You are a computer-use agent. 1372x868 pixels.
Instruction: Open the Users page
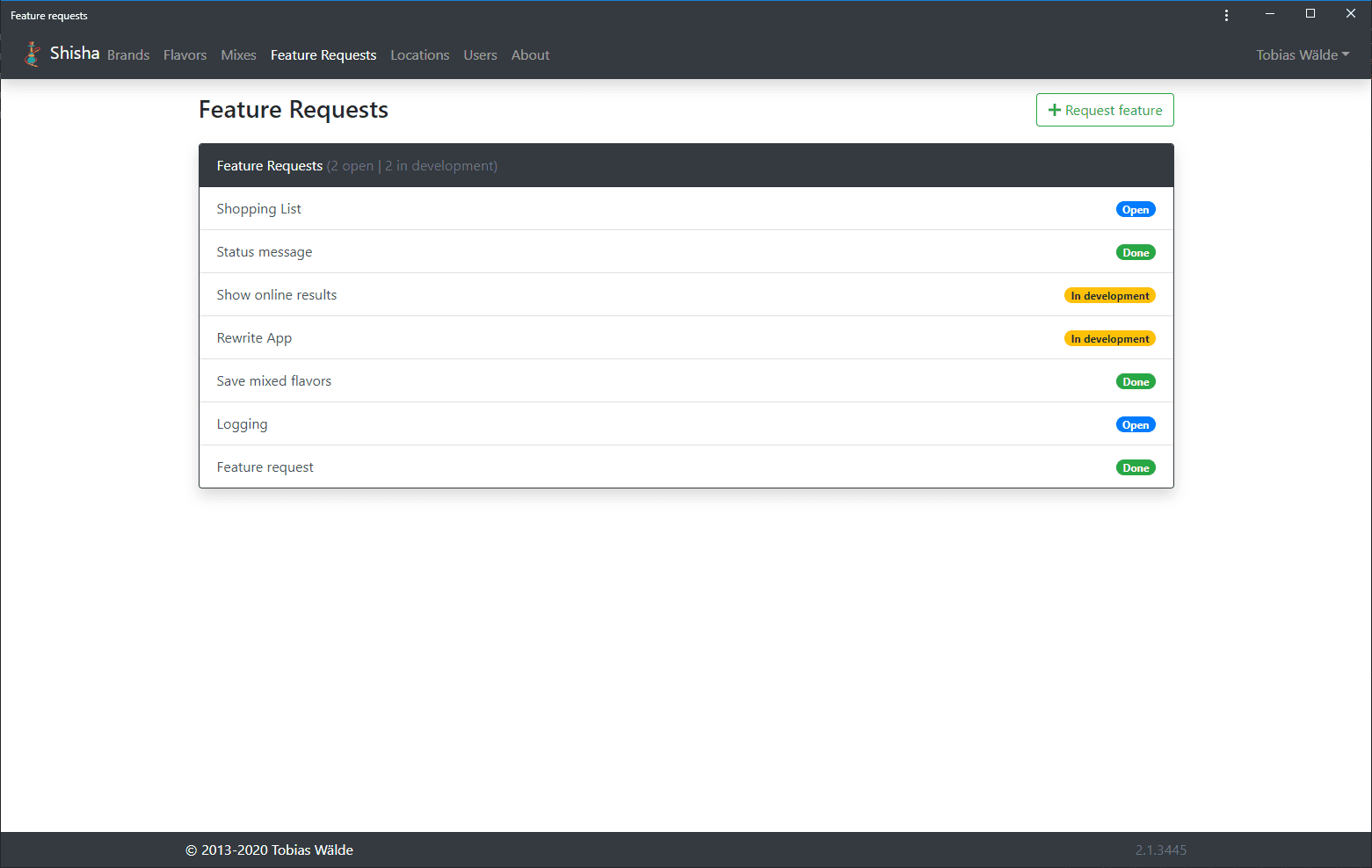point(480,54)
